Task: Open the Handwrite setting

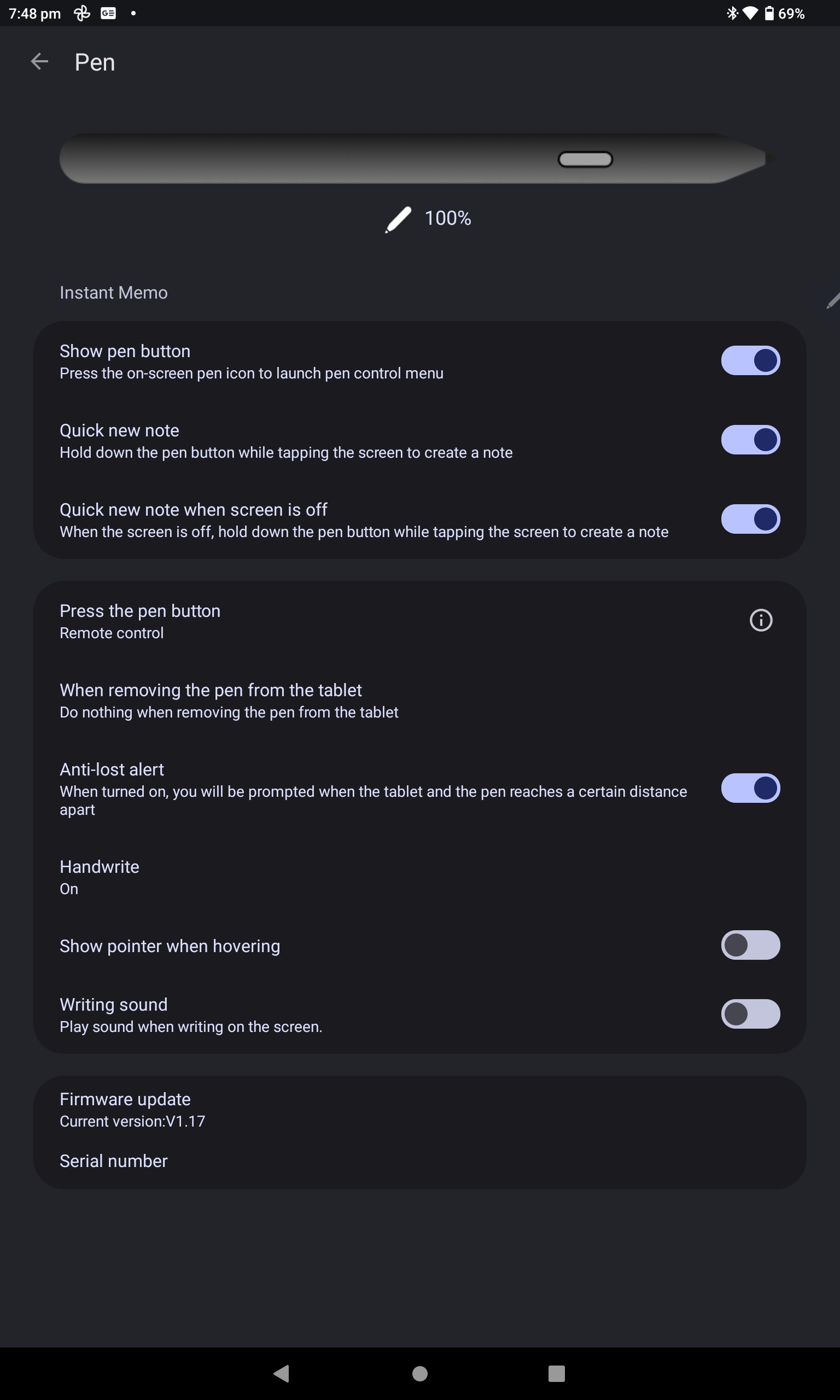Action: tap(340, 876)
